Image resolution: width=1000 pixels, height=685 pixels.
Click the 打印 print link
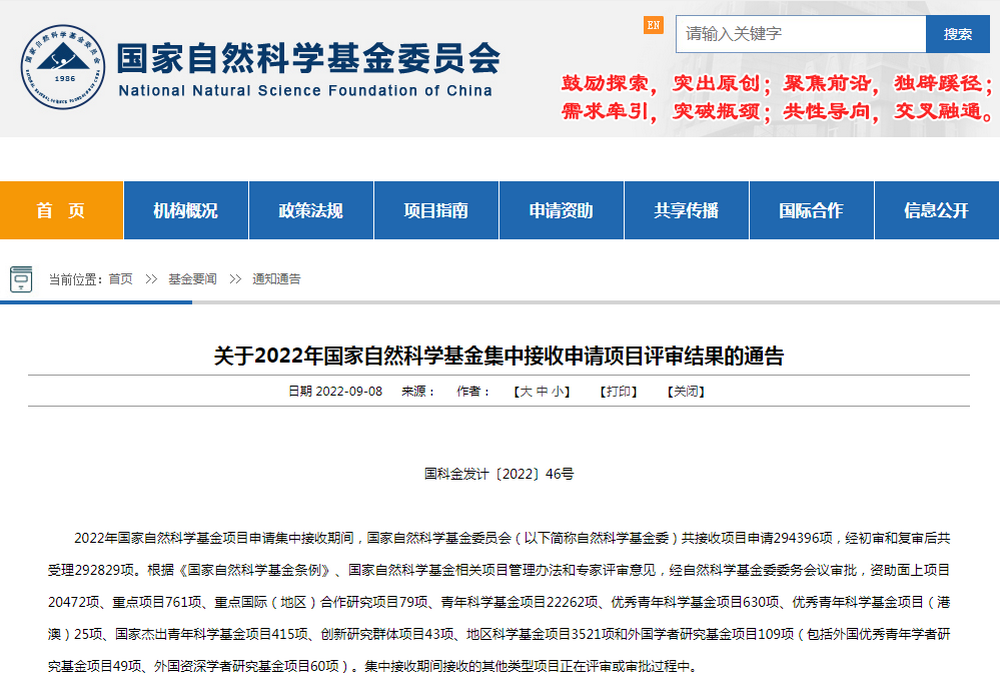619,391
